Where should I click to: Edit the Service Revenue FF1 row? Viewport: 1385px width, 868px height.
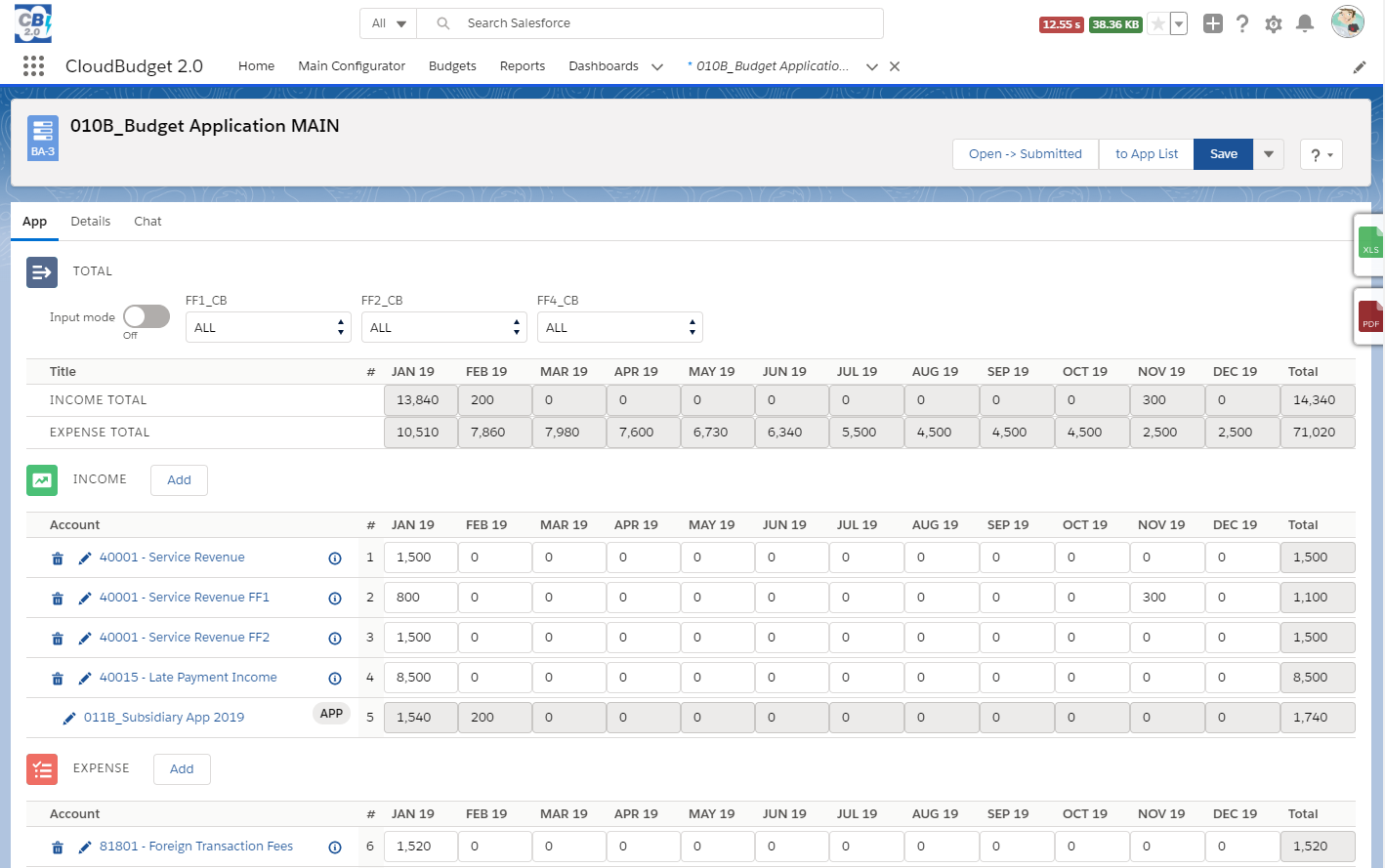(x=85, y=598)
